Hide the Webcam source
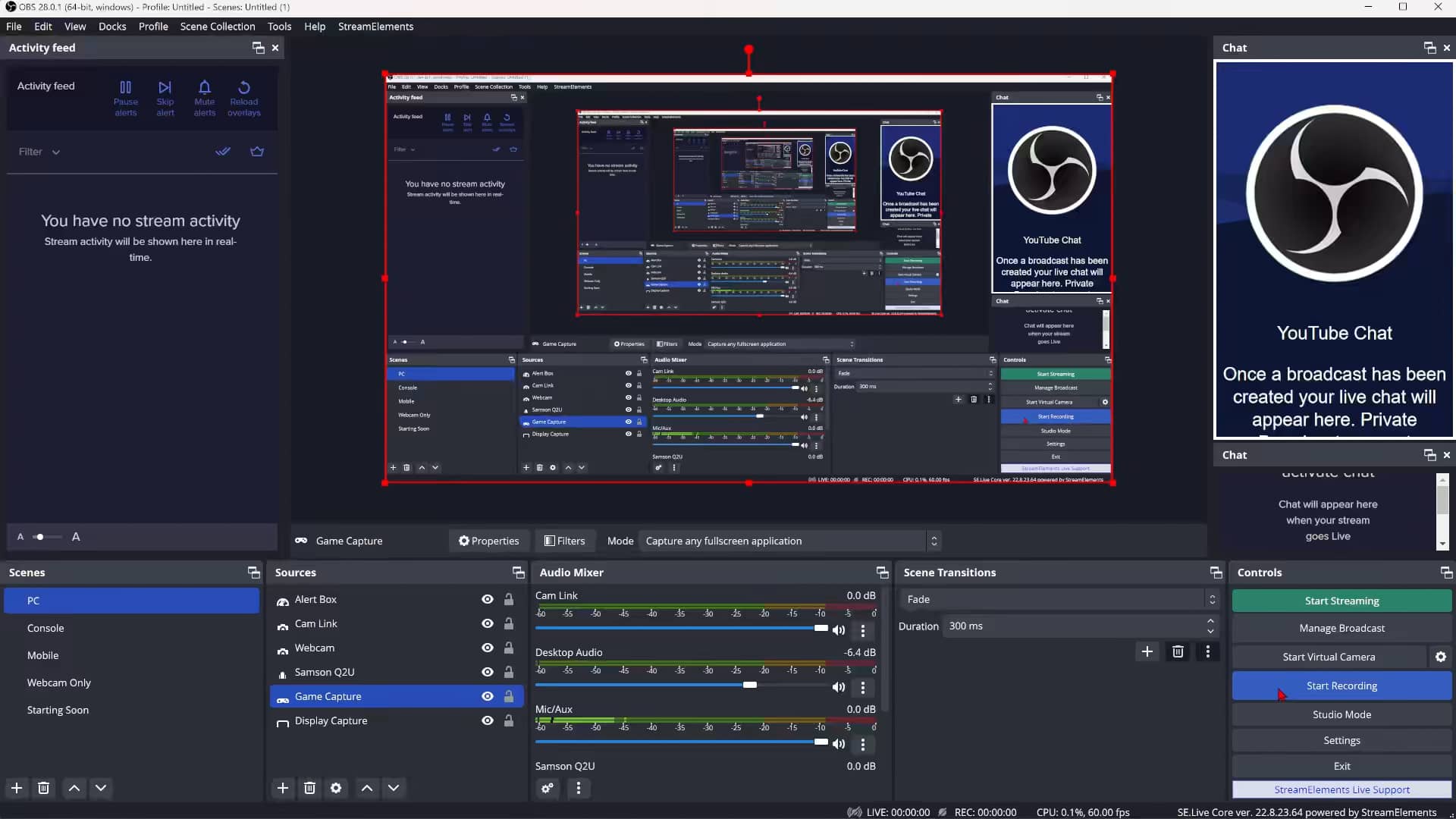Image resolution: width=1456 pixels, height=819 pixels. pyautogui.click(x=486, y=648)
